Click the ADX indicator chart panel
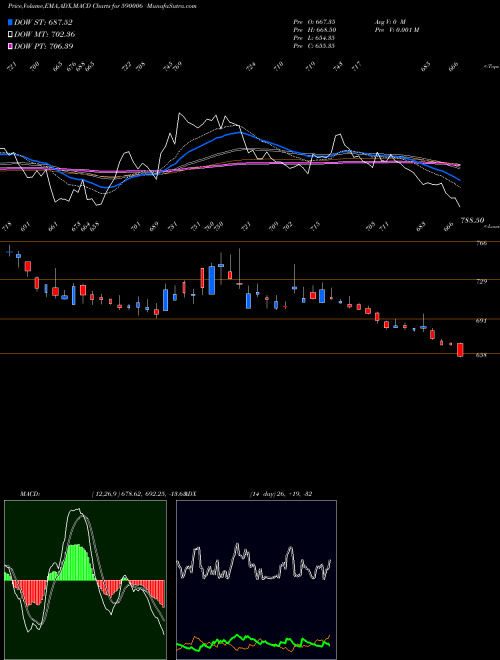 pyautogui.click(x=256, y=580)
